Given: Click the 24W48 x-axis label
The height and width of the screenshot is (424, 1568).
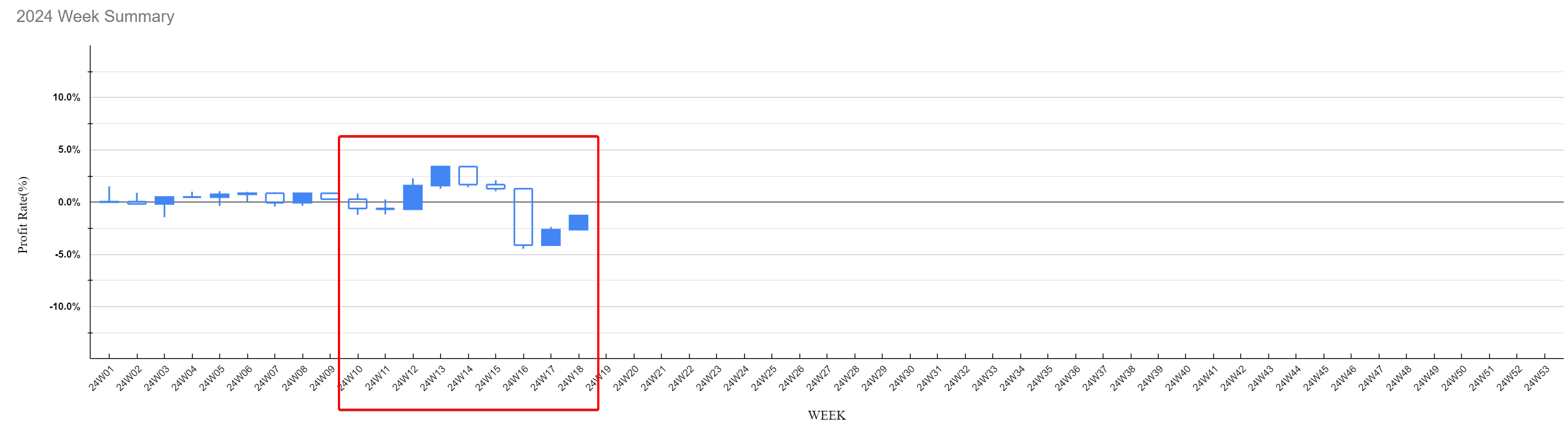Looking at the screenshot, I should pyautogui.click(x=1399, y=378).
